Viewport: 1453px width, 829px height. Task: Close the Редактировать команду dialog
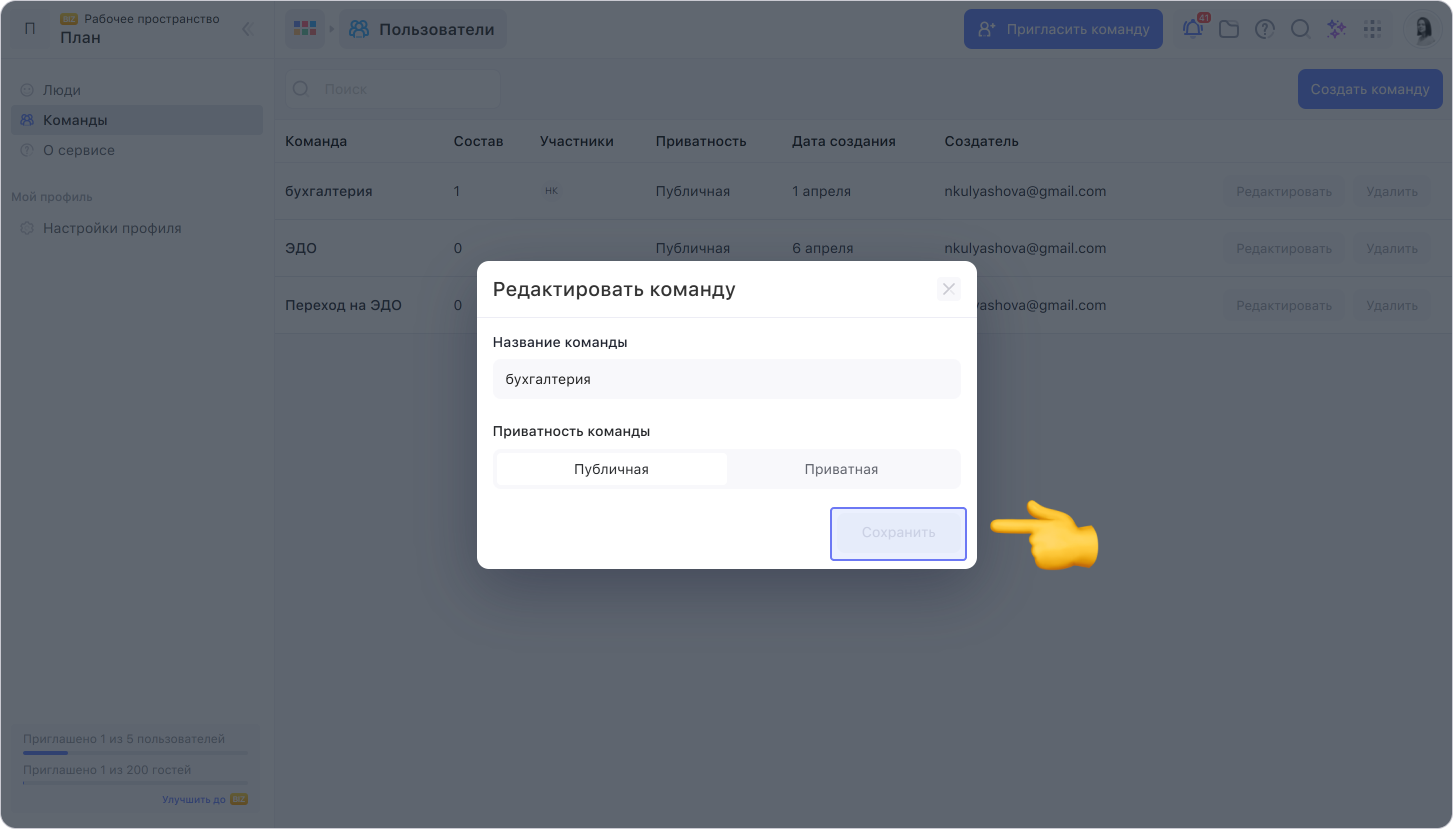click(x=948, y=289)
